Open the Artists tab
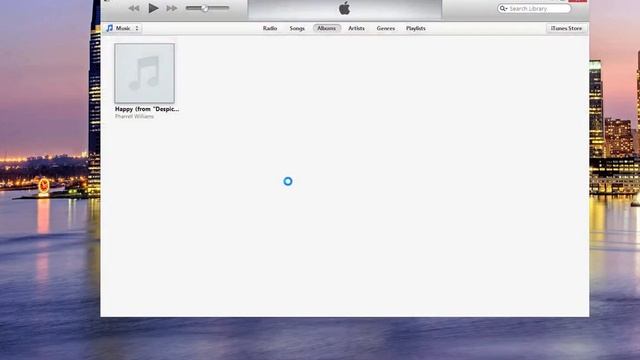The image size is (640, 360). 356,28
